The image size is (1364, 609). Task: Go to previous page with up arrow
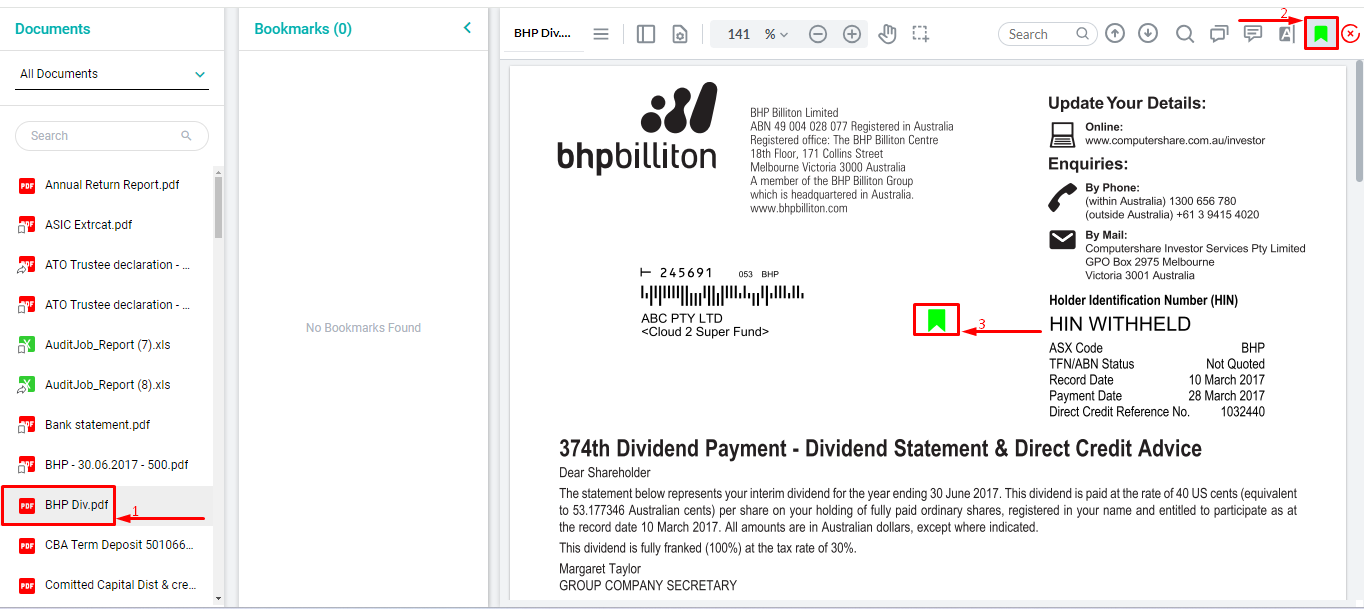point(1115,34)
